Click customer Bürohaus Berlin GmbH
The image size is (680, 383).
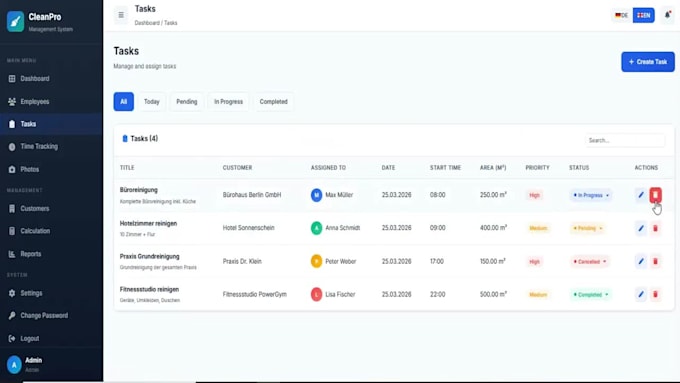pos(252,195)
